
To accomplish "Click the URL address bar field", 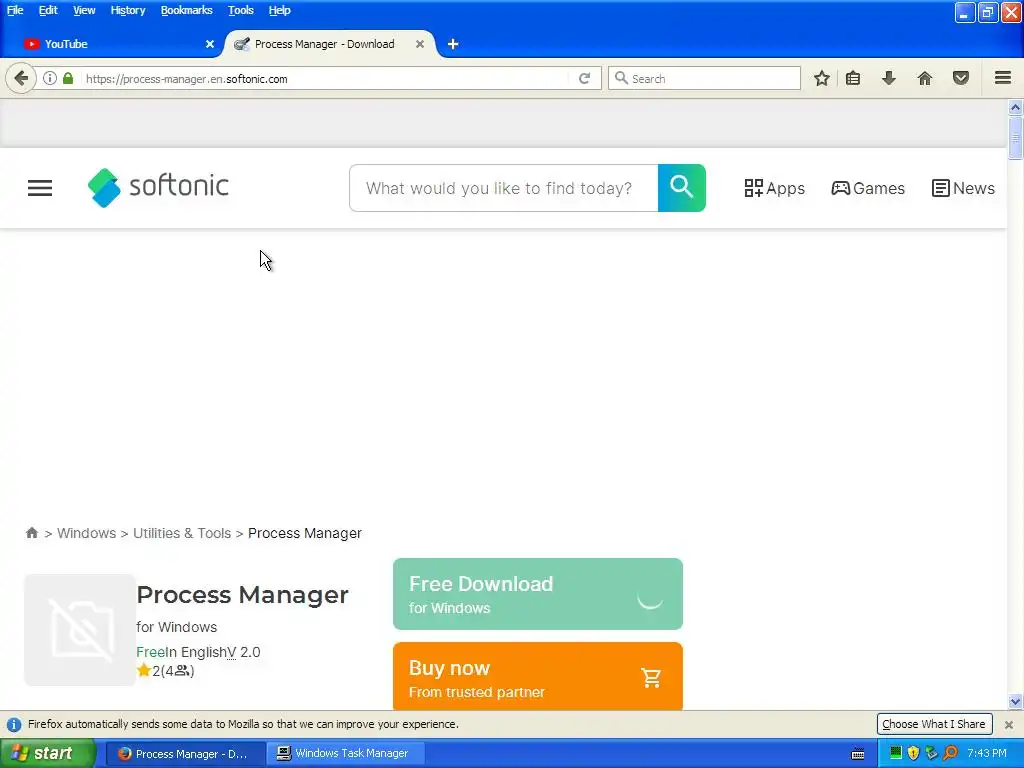I will [x=327, y=78].
